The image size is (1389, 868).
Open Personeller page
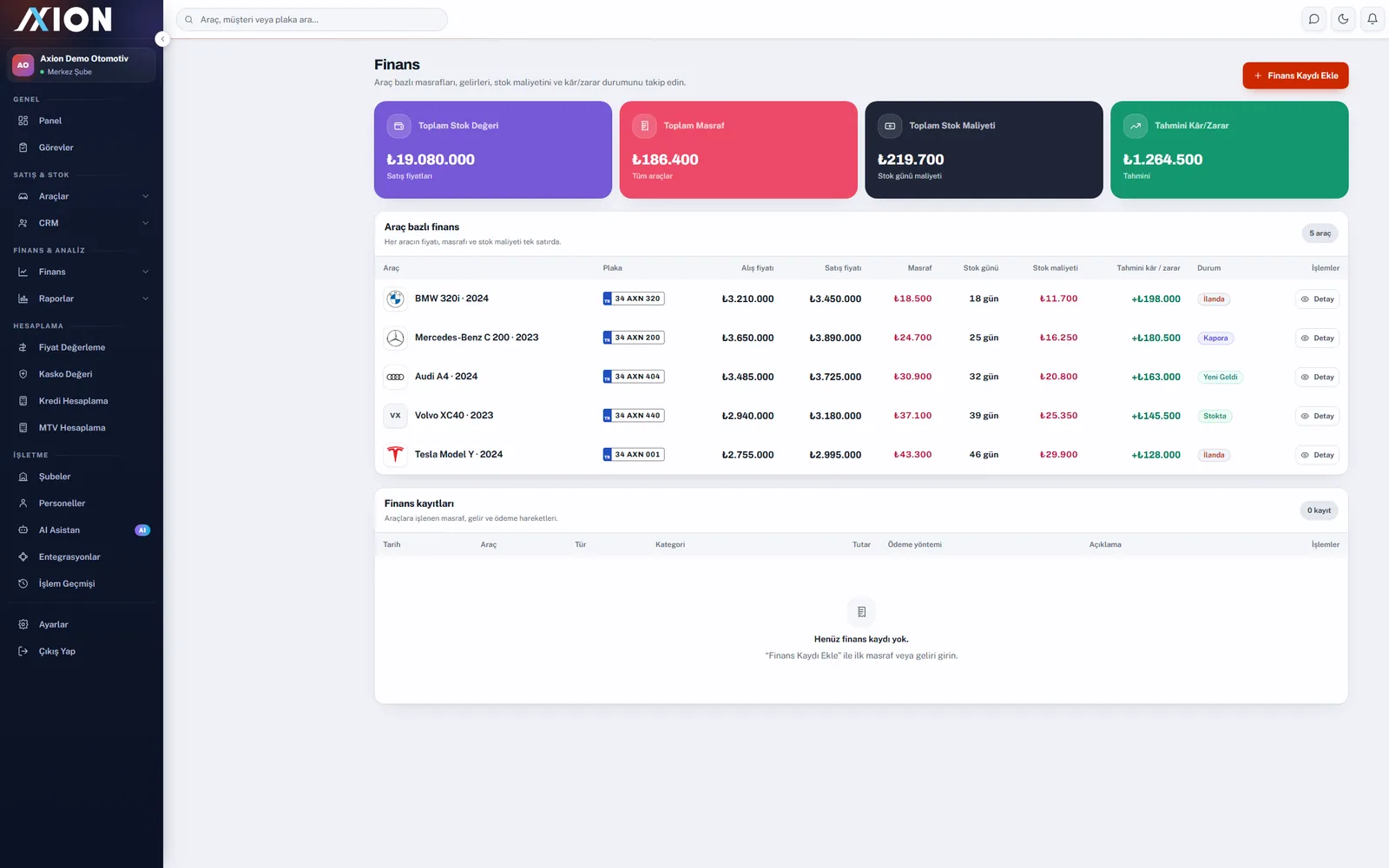[x=82, y=503]
